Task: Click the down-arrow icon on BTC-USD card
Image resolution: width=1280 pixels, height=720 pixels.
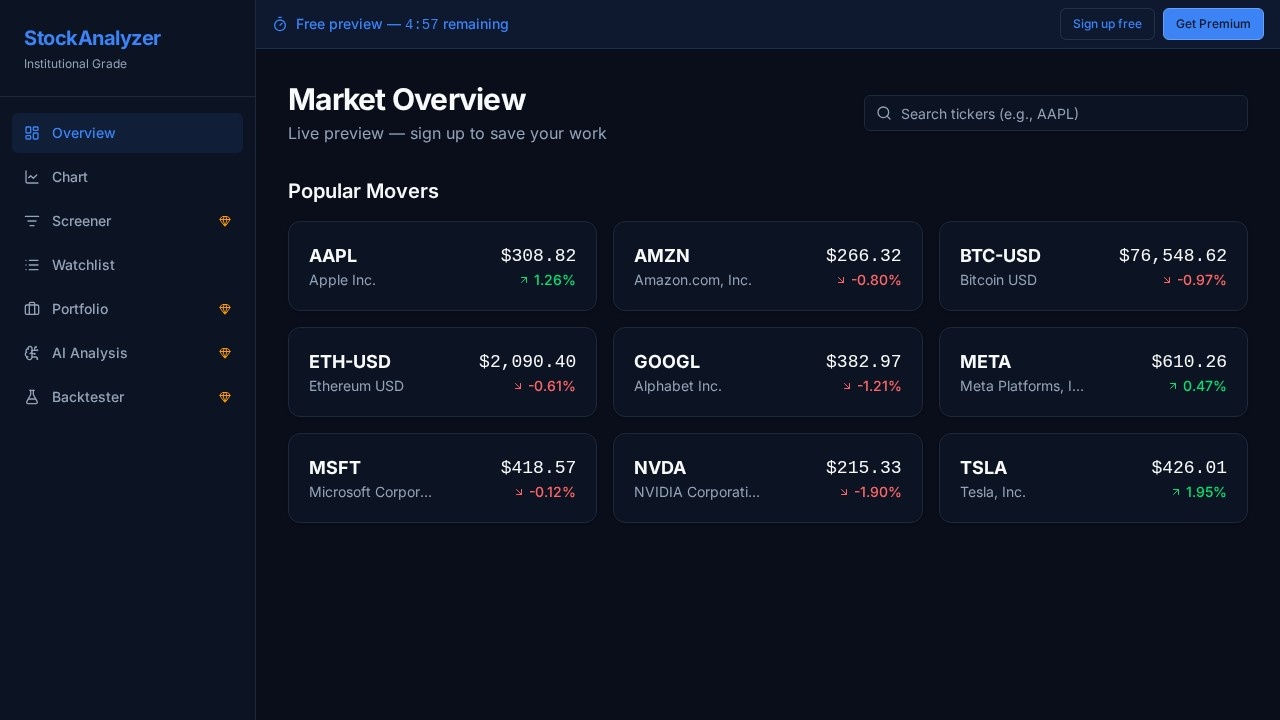Action: 1167,280
